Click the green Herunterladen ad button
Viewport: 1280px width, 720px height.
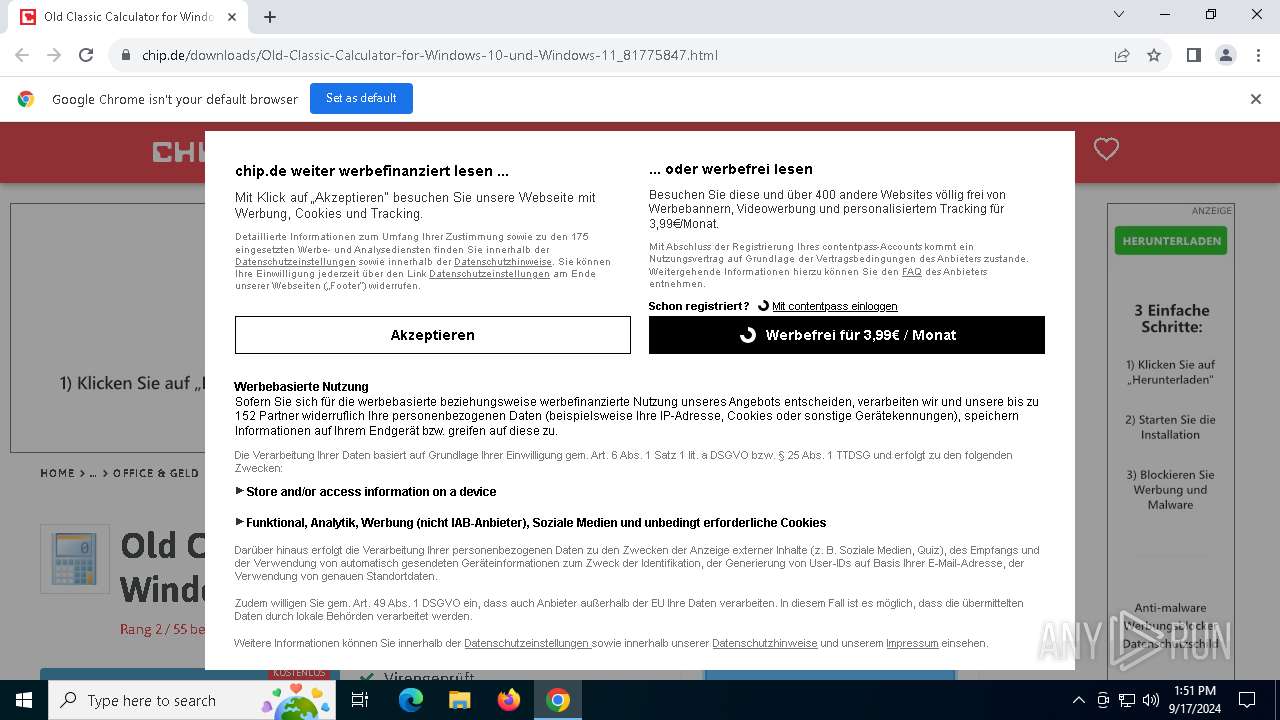coord(1170,241)
